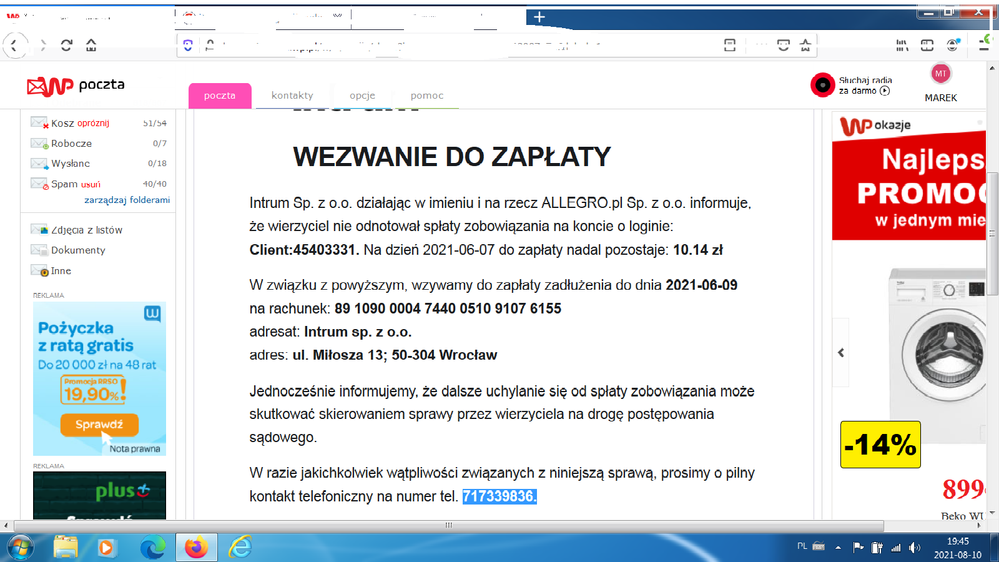Reload the page with refresh icon
The width and height of the screenshot is (999, 562).
tap(66, 45)
